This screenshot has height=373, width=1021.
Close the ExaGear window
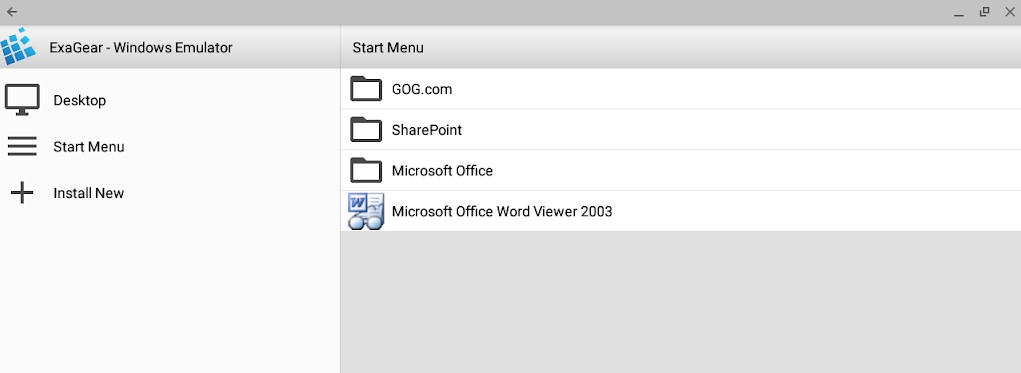1010,12
